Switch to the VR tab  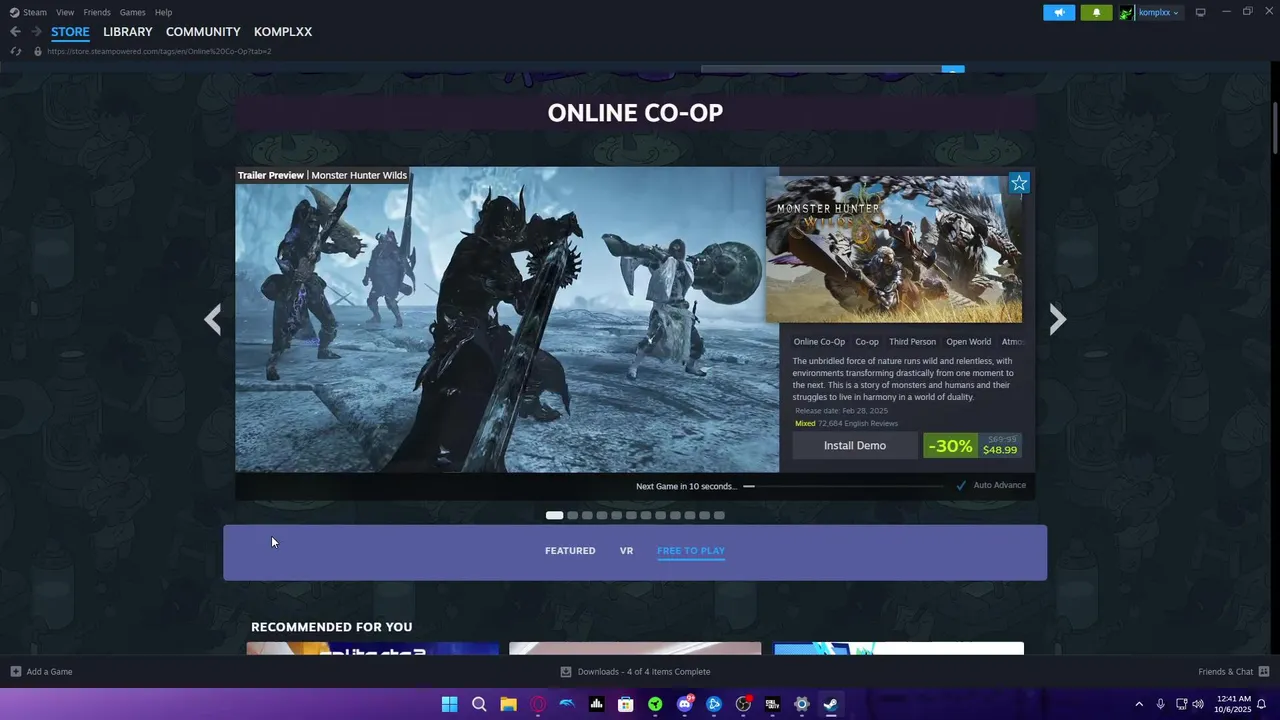coord(626,551)
